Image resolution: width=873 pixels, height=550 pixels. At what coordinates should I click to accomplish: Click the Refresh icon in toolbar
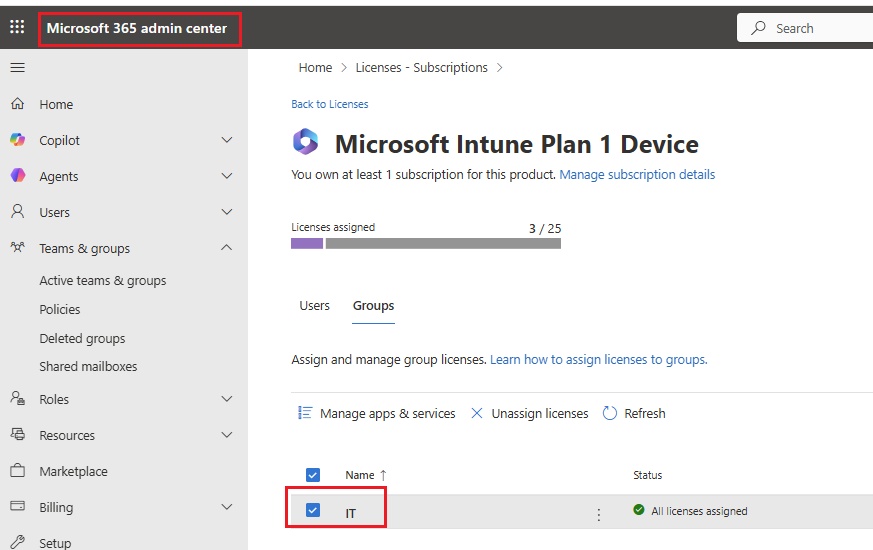(x=610, y=413)
